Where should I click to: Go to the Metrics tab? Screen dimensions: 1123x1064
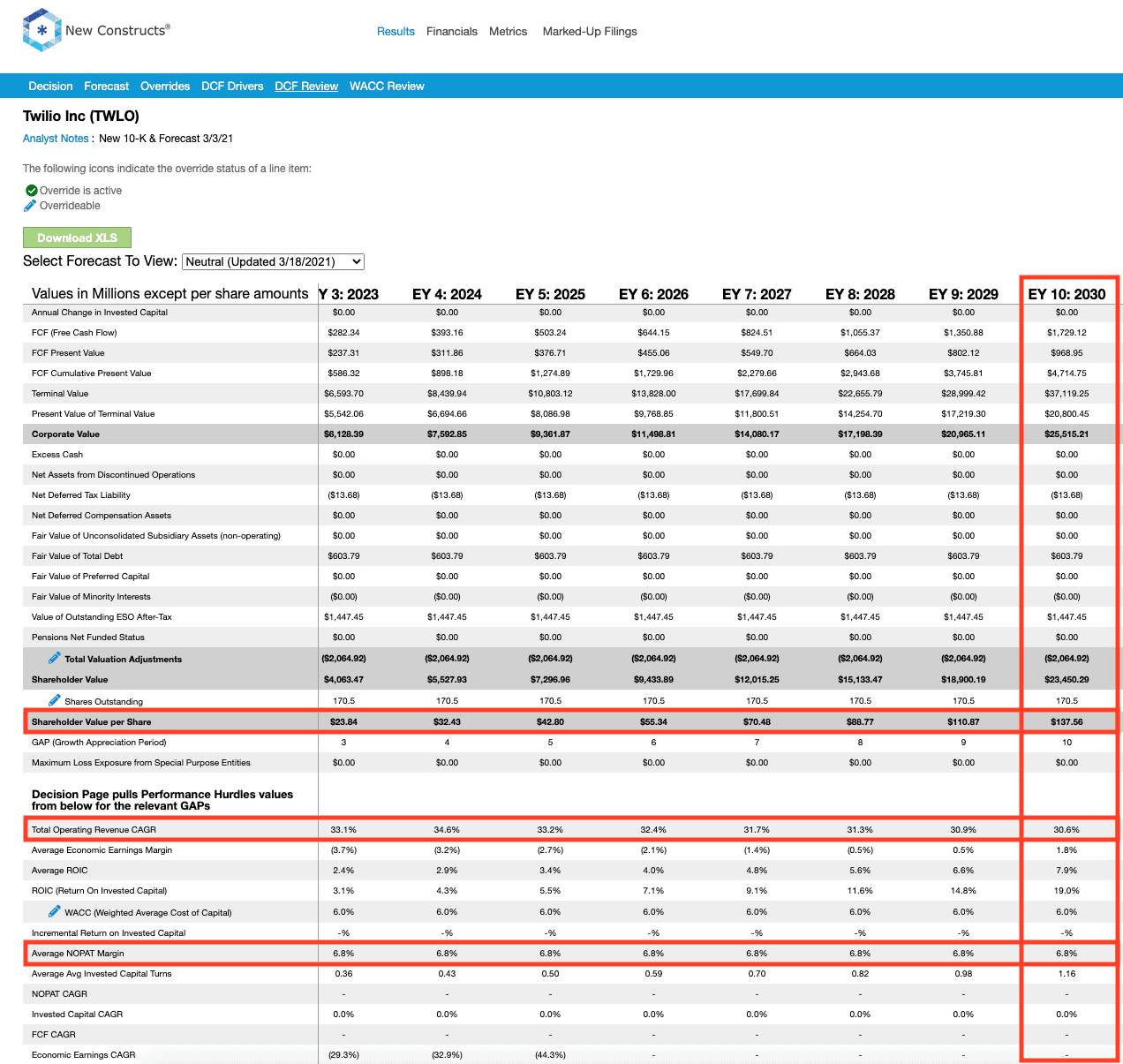[509, 32]
